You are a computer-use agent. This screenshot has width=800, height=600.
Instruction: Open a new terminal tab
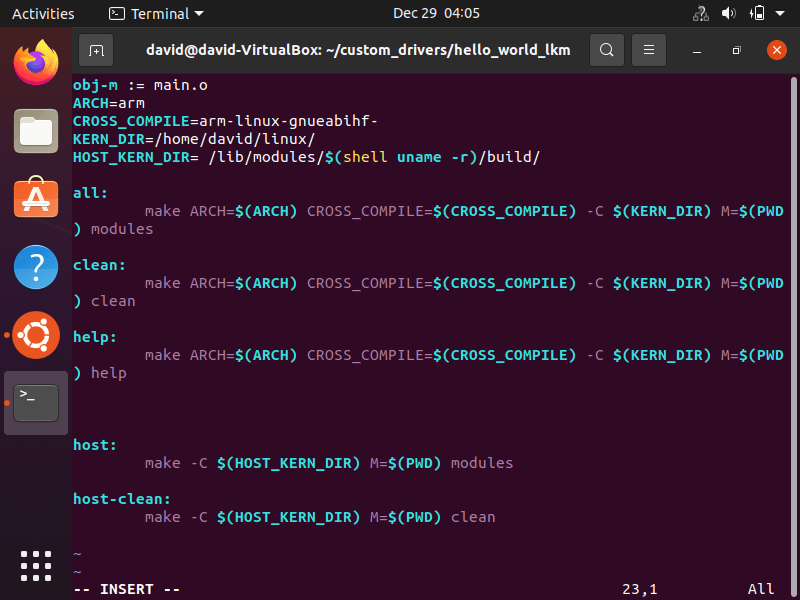coord(94,49)
